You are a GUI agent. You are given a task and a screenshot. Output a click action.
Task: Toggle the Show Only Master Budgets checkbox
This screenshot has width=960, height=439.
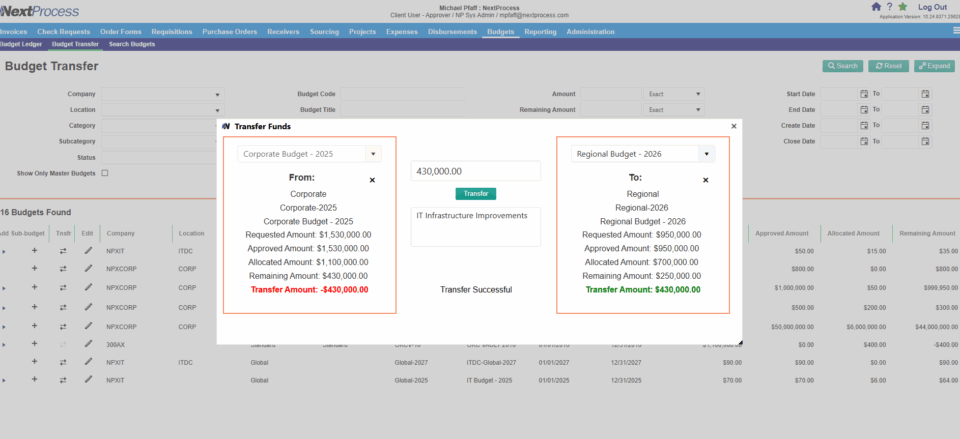click(x=105, y=173)
